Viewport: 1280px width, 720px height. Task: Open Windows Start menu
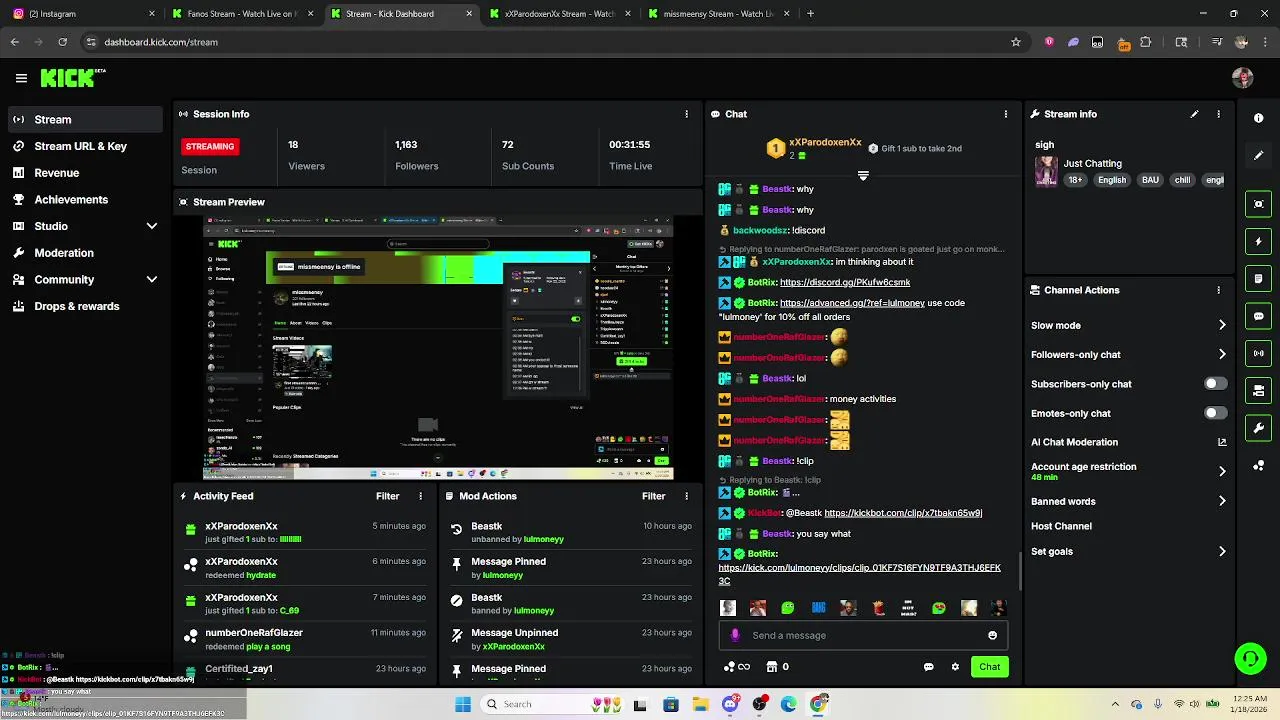463,704
